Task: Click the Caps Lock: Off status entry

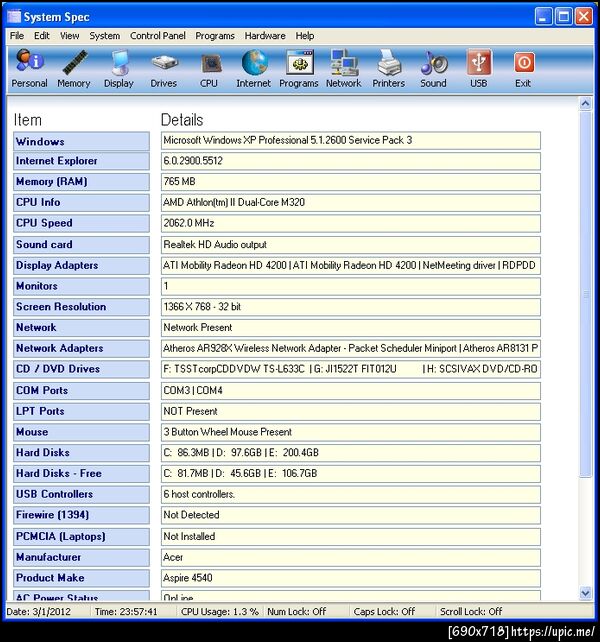Action: tap(384, 612)
